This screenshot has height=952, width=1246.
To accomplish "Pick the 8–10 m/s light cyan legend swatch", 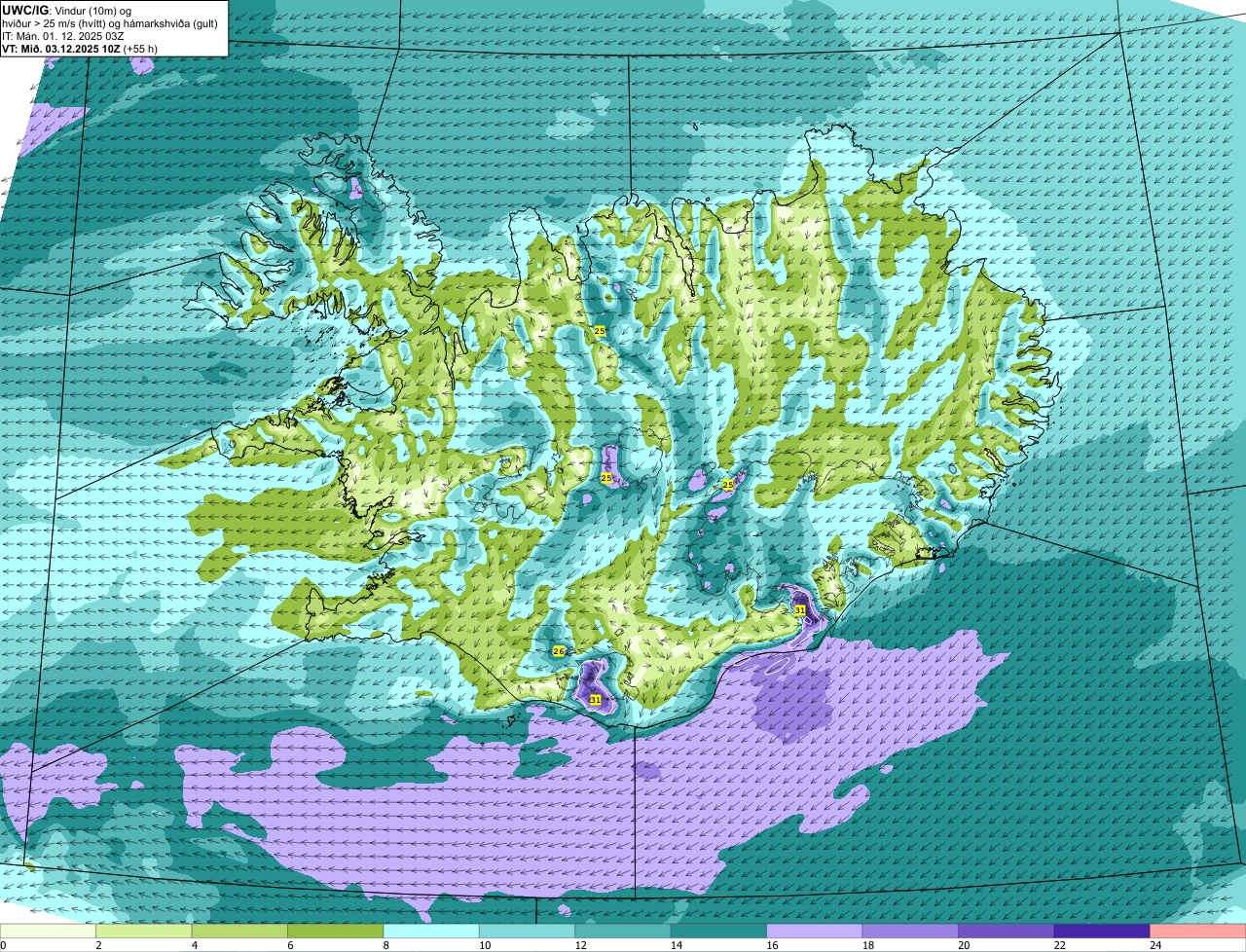I will pyautogui.click(x=431, y=932).
